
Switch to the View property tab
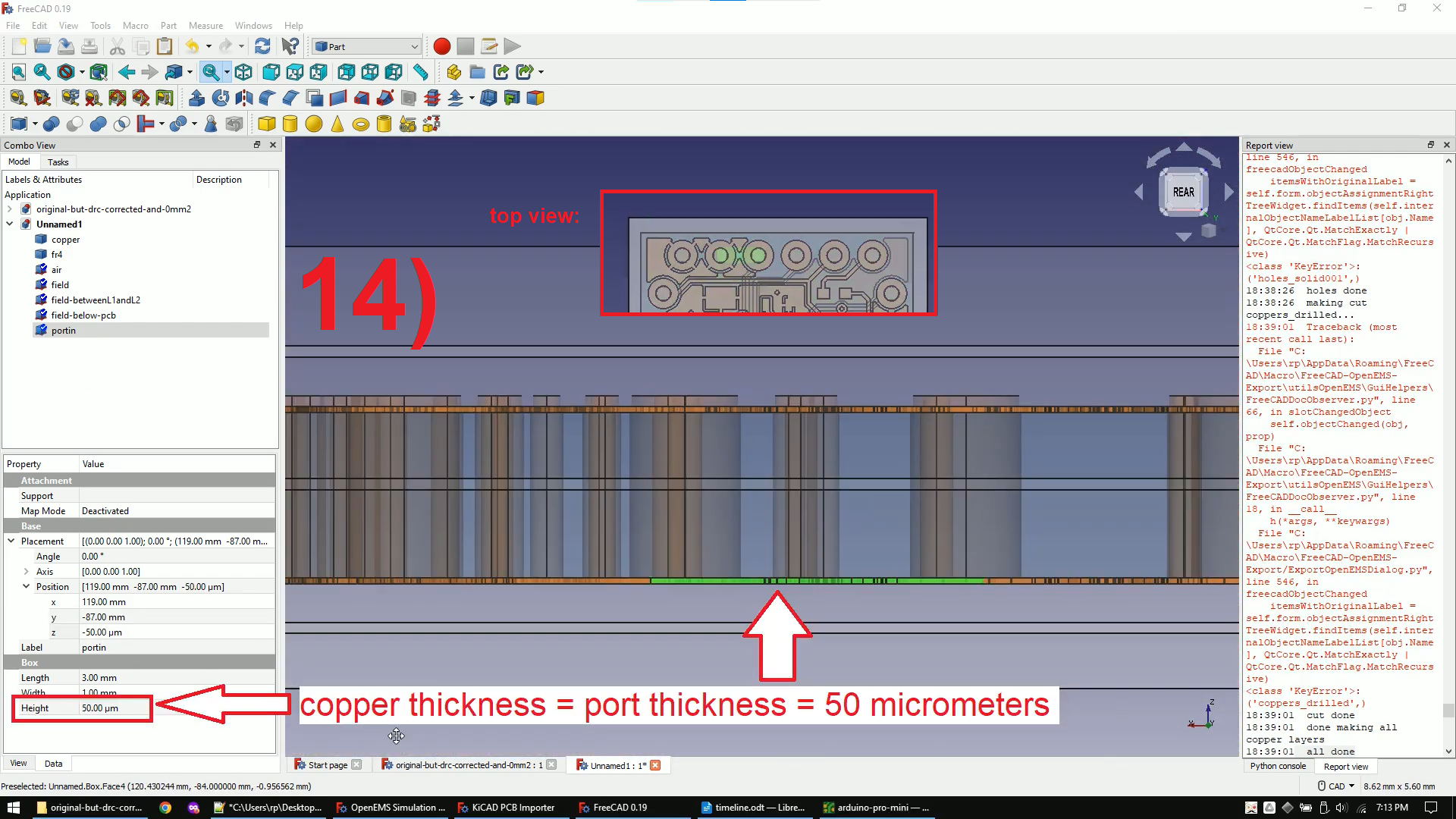point(19,764)
